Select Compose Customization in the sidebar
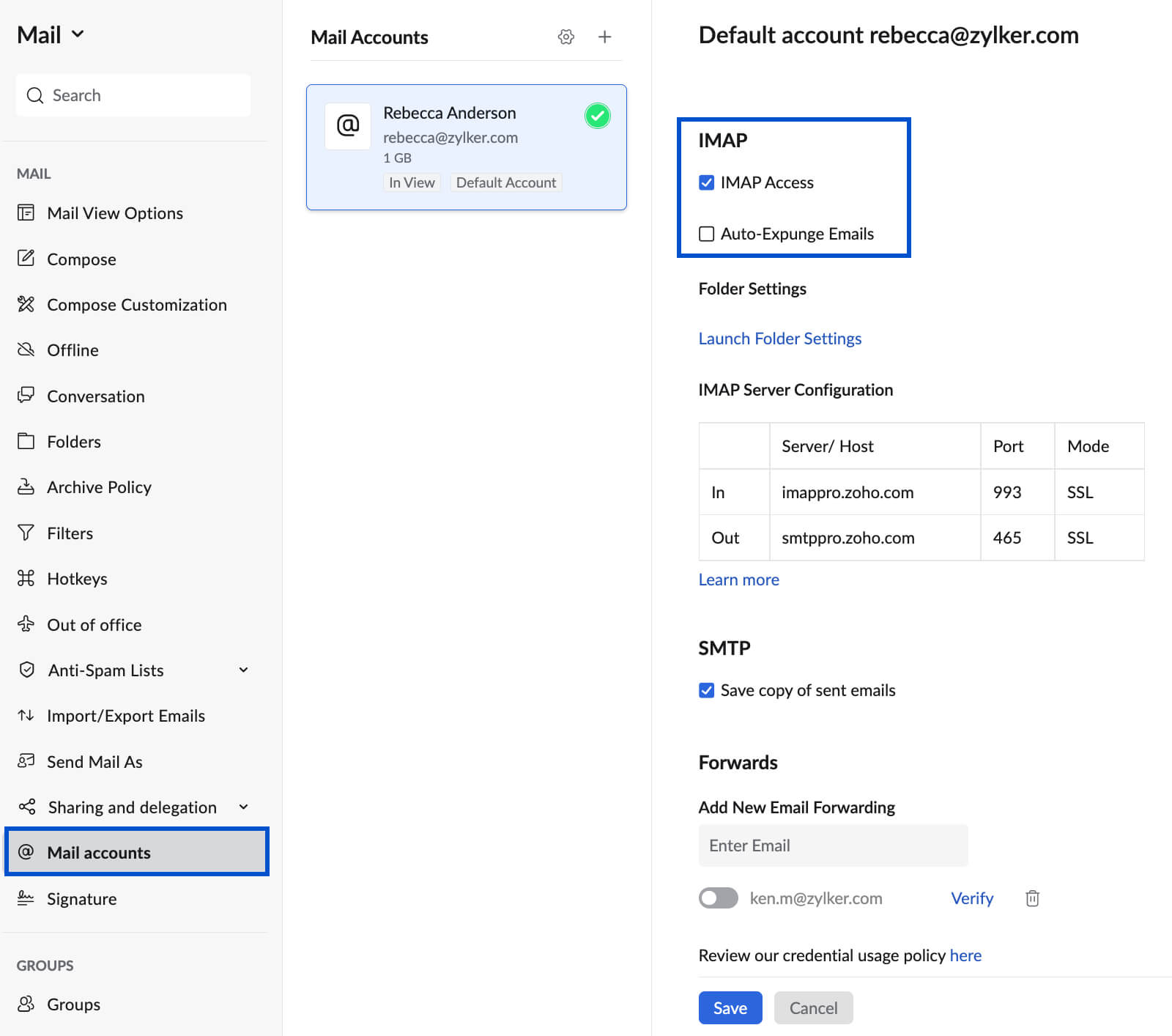This screenshot has height=1036, width=1172. [137, 305]
